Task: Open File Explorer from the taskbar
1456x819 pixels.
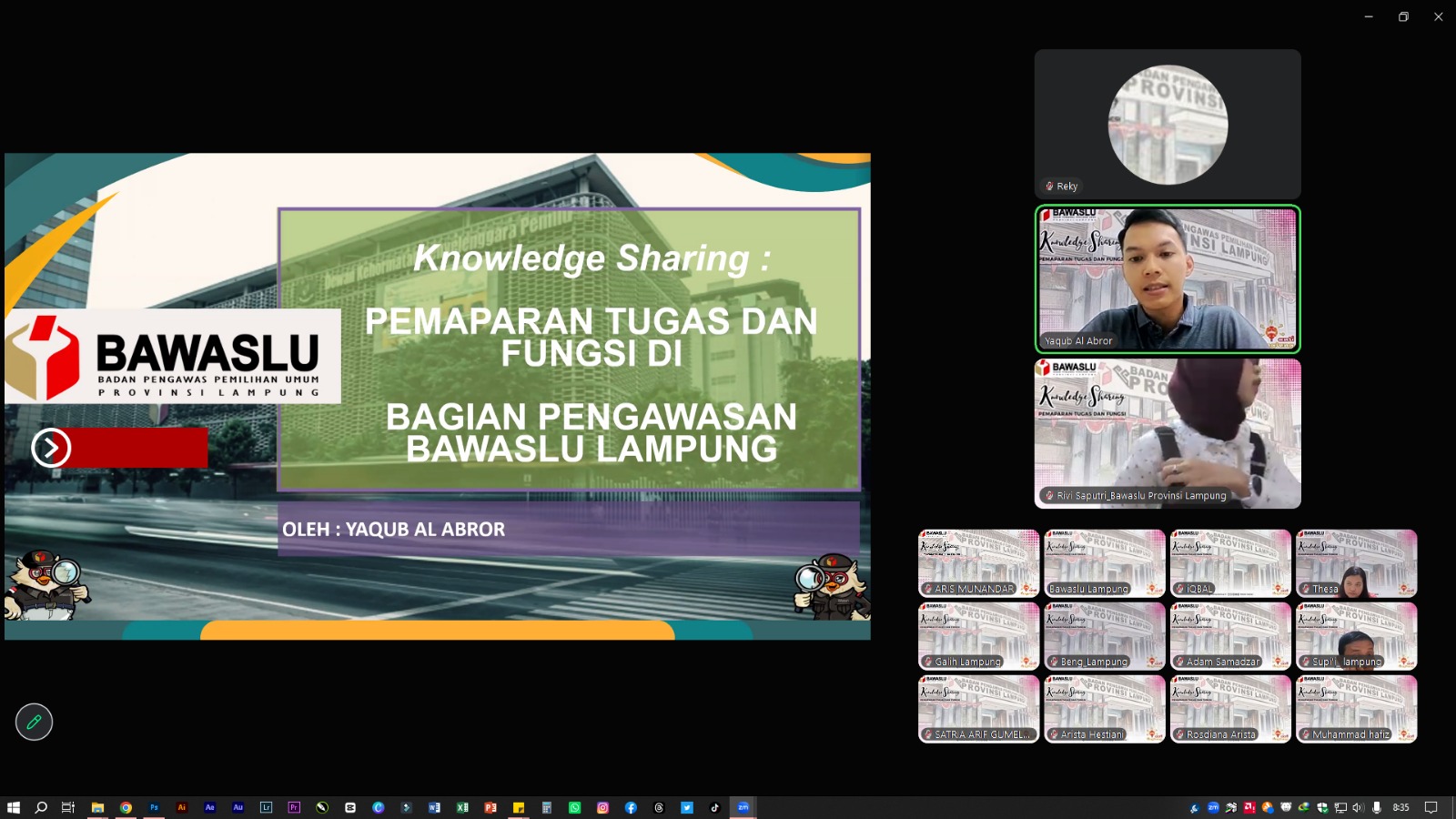Action: [97, 807]
